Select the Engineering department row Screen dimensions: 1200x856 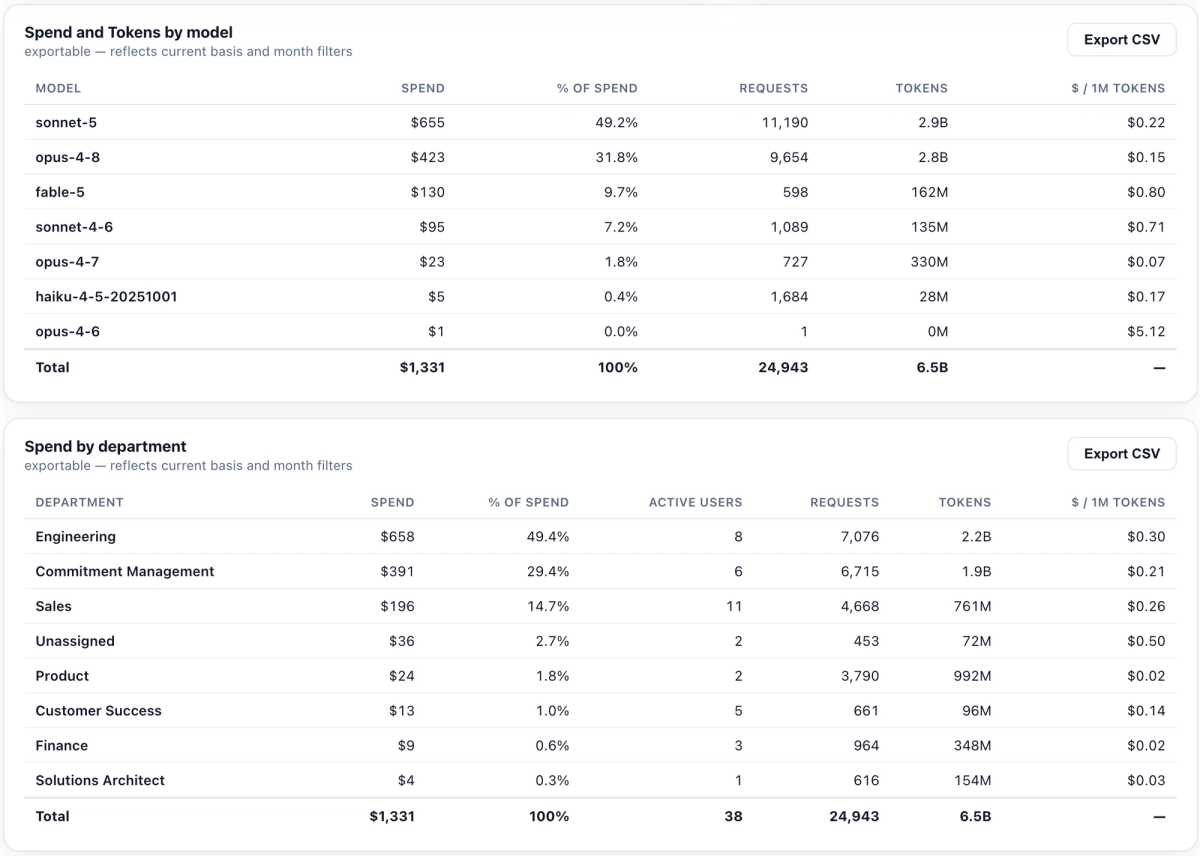600,537
